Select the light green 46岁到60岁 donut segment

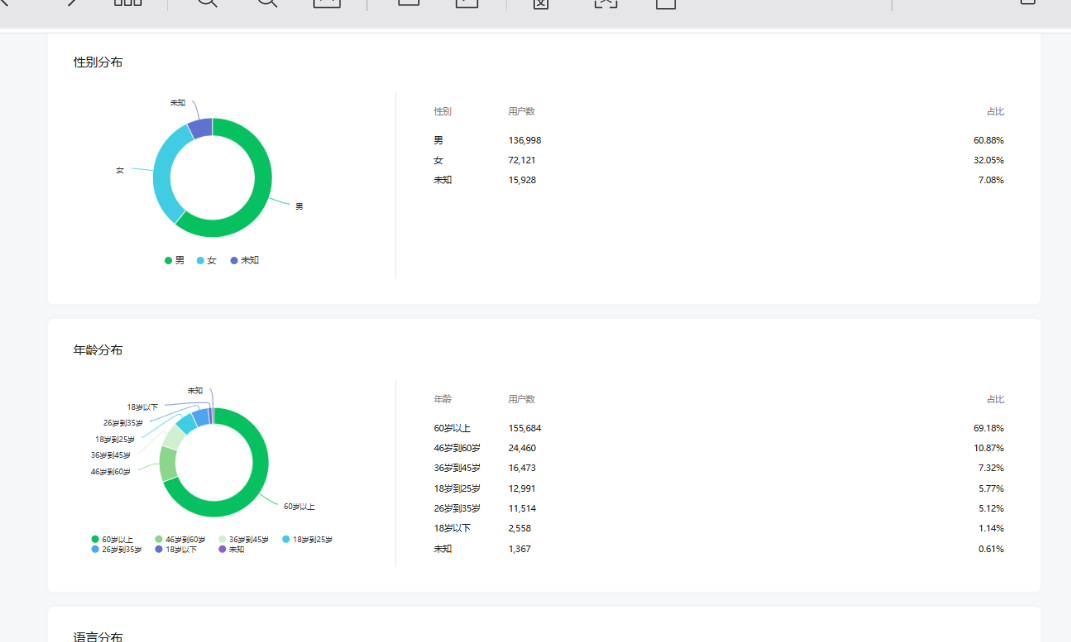[x=168, y=464]
